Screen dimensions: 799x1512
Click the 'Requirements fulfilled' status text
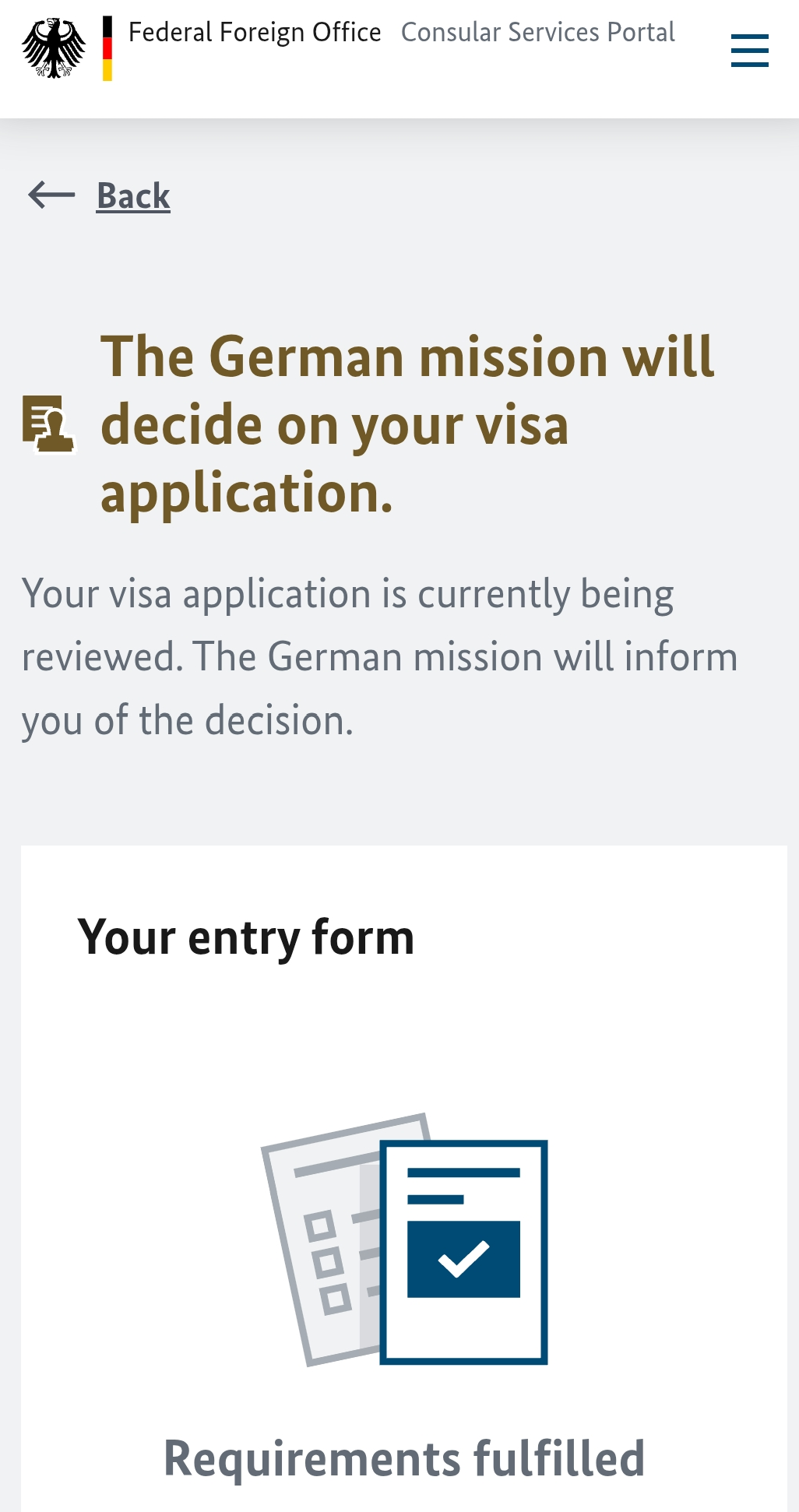[404, 1457]
